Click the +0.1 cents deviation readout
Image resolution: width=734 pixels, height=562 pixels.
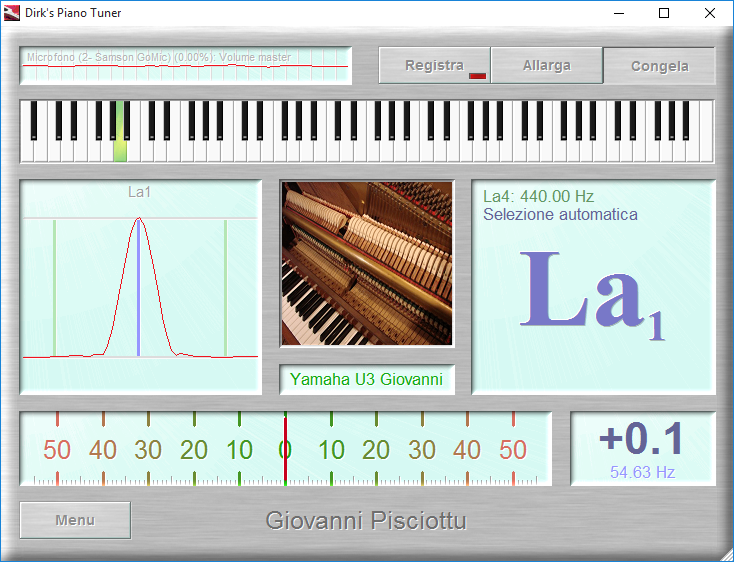coord(641,439)
